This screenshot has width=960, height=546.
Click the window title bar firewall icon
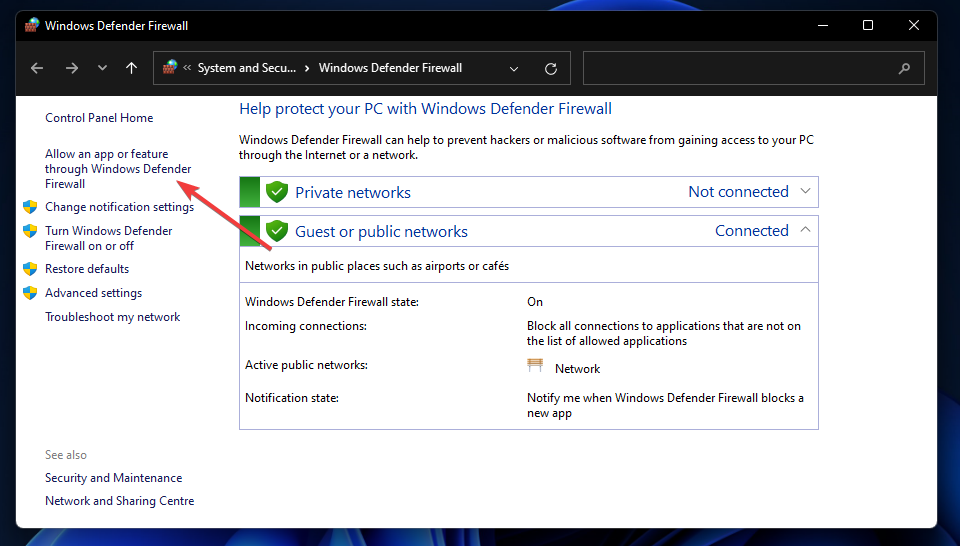coord(32,26)
